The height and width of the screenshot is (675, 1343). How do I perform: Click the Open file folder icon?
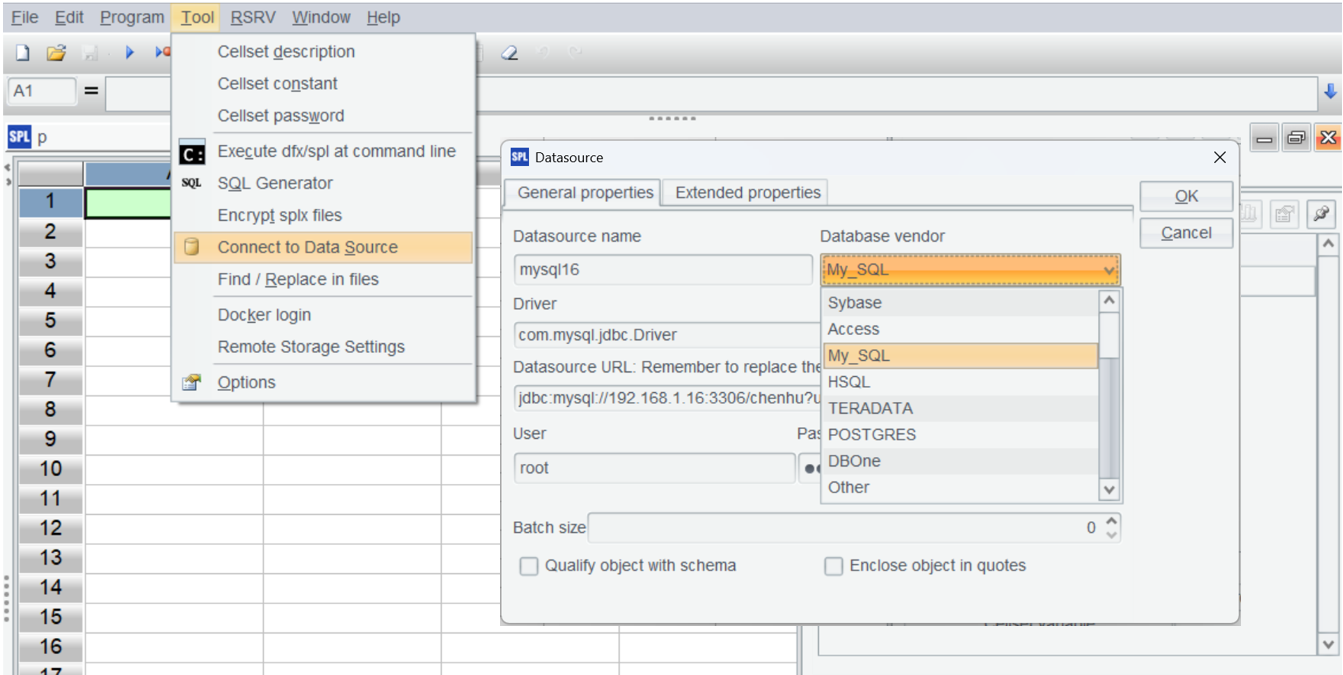(x=56, y=53)
